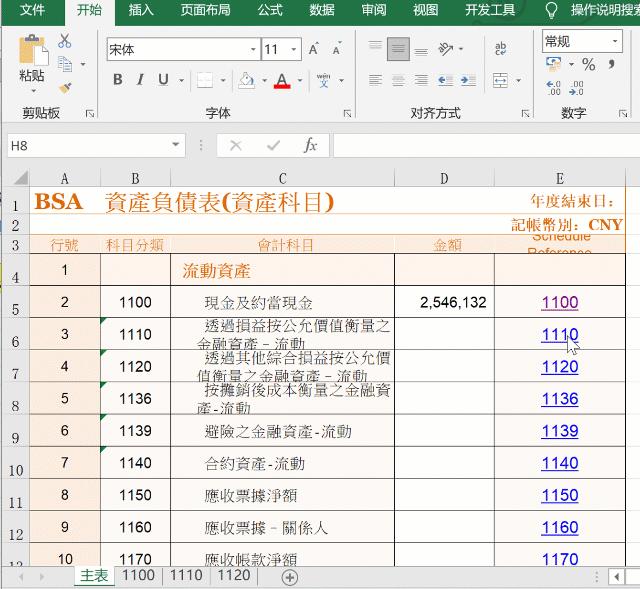Switch to 页面布局 ribbon tab
This screenshot has height=589, width=640.
tap(205, 10)
